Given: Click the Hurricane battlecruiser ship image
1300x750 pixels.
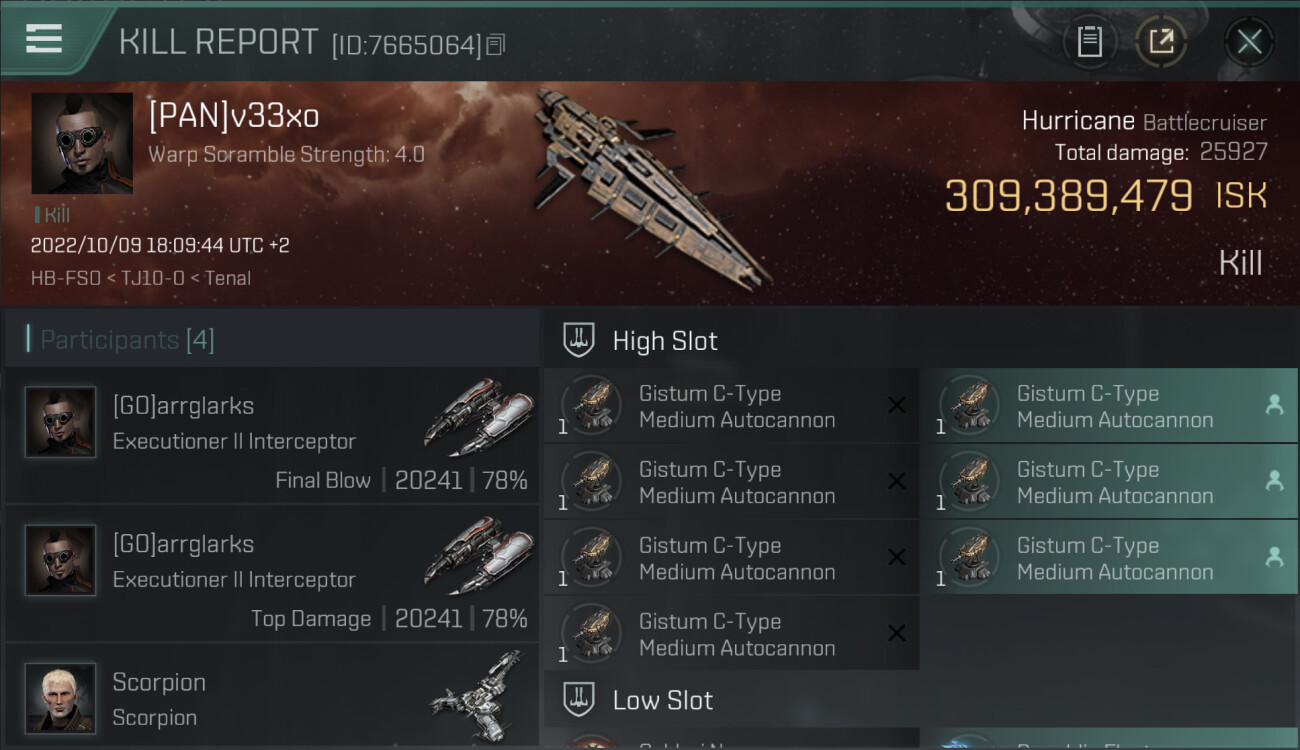Looking at the screenshot, I should 650,185.
